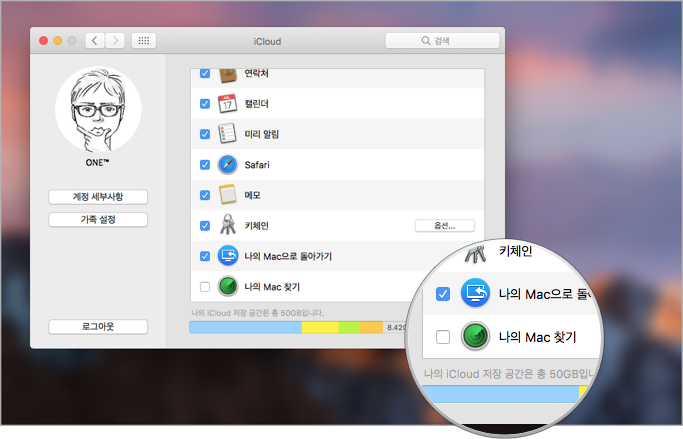
Task: Click the green storage bar segment
Action: click(349, 328)
